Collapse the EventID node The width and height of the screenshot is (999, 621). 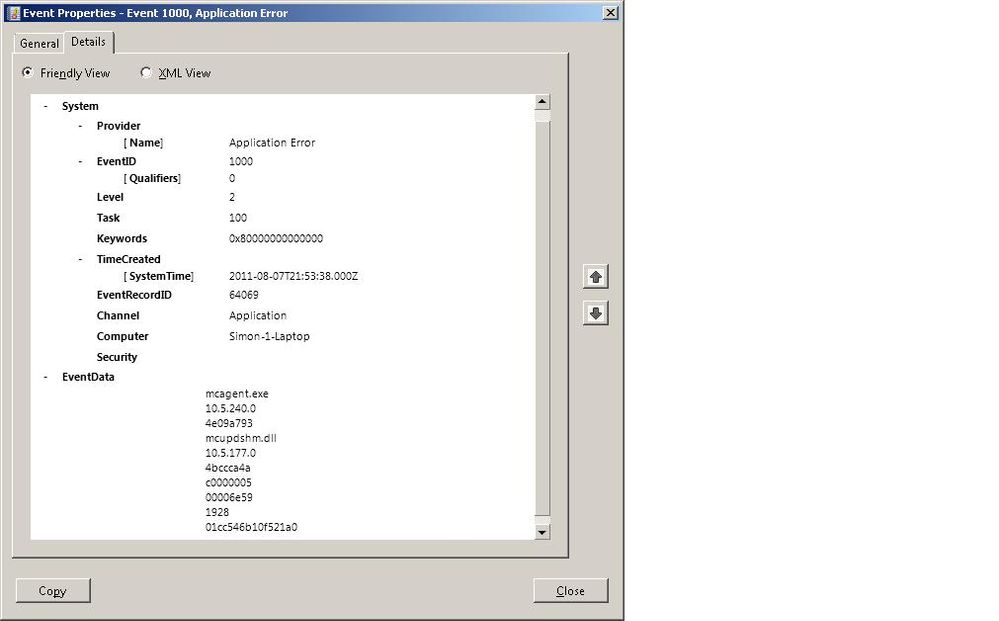click(x=80, y=161)
